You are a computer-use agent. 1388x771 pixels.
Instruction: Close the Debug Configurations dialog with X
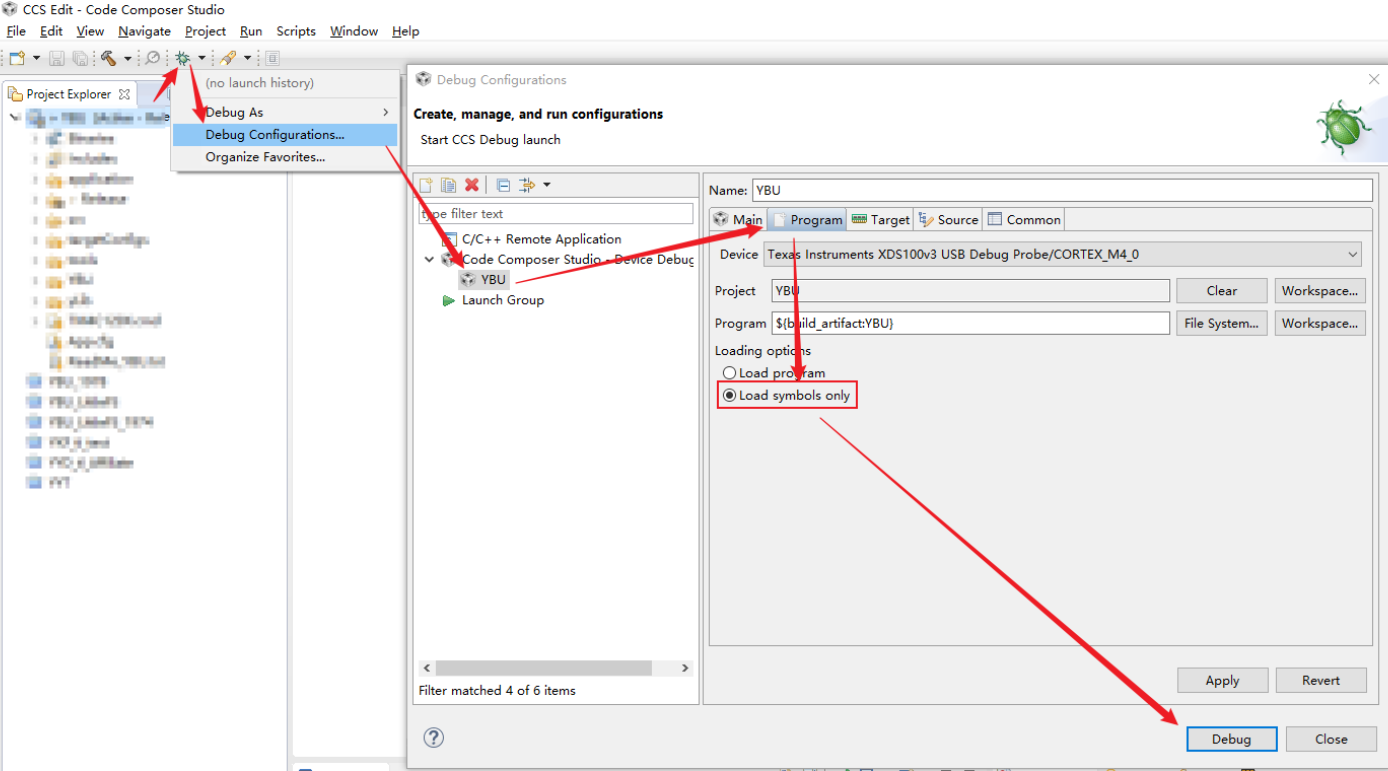pyautogui.click(x=1373, y=79)
